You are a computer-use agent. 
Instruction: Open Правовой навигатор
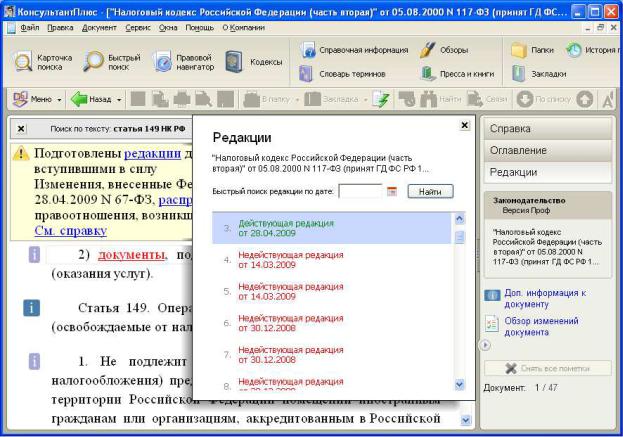pos(184,62)
